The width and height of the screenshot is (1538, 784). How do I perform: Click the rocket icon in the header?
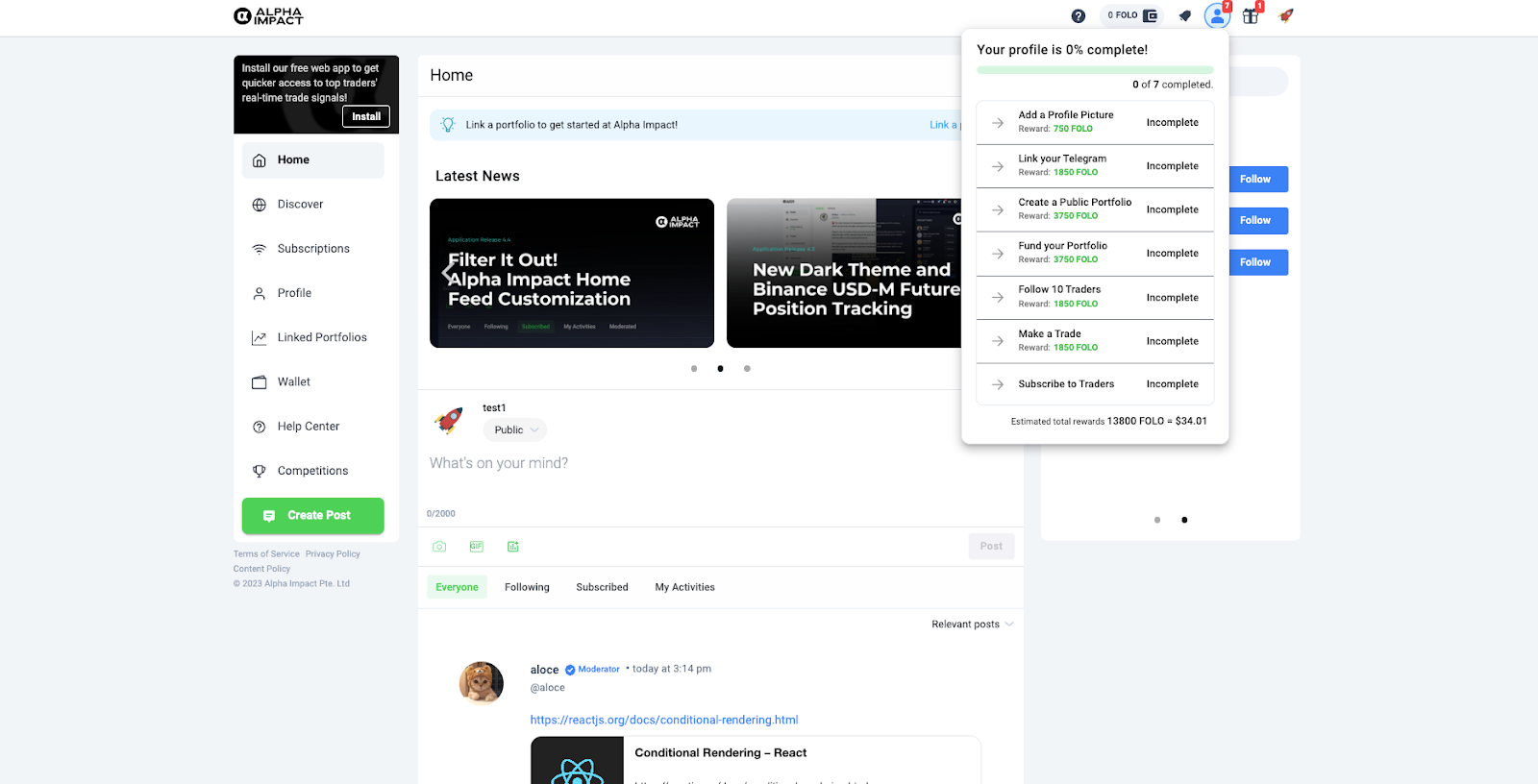click(x=1286, y=15)
